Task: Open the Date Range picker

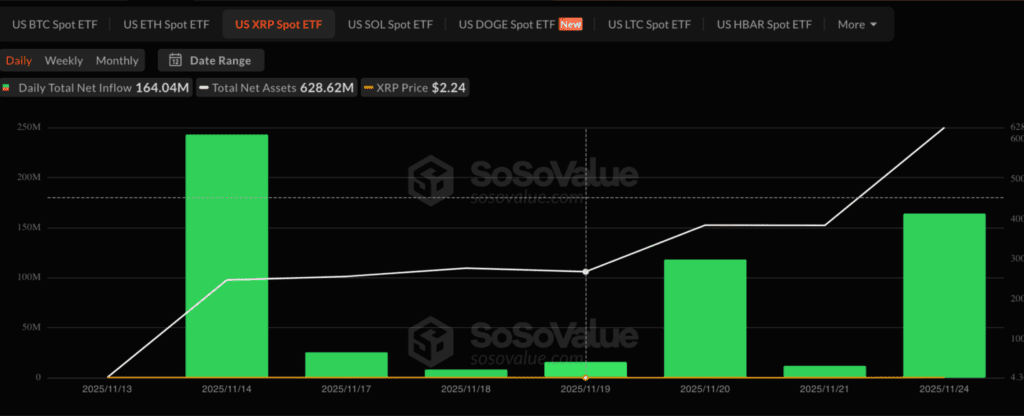Action: 210,60
